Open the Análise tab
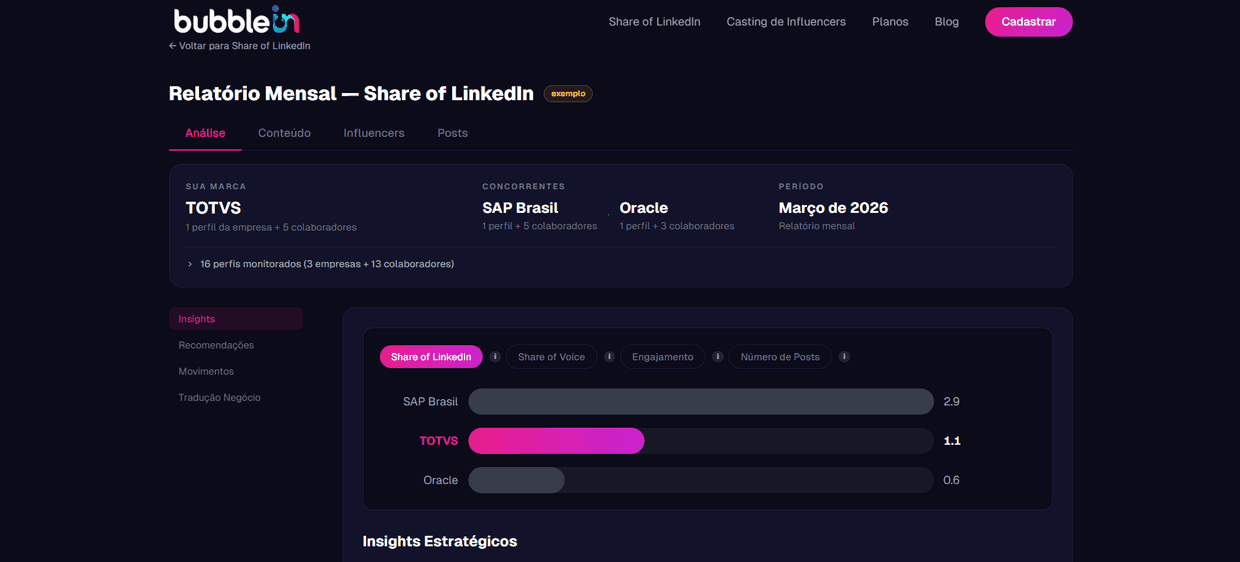 click(205, 133)
